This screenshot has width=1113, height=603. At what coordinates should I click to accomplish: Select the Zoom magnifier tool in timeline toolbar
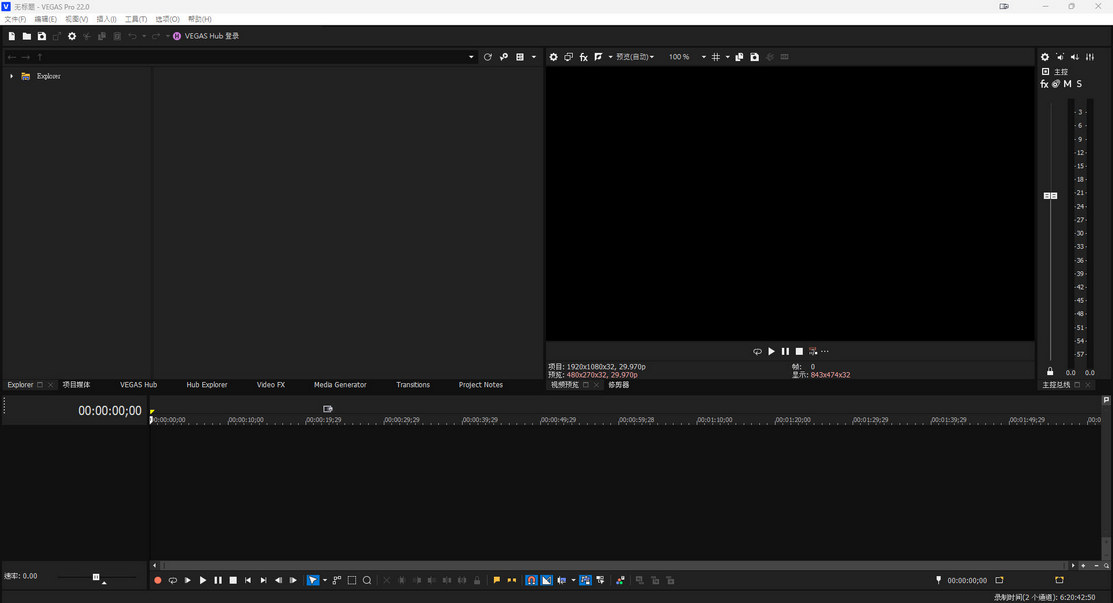pos(367,580)
